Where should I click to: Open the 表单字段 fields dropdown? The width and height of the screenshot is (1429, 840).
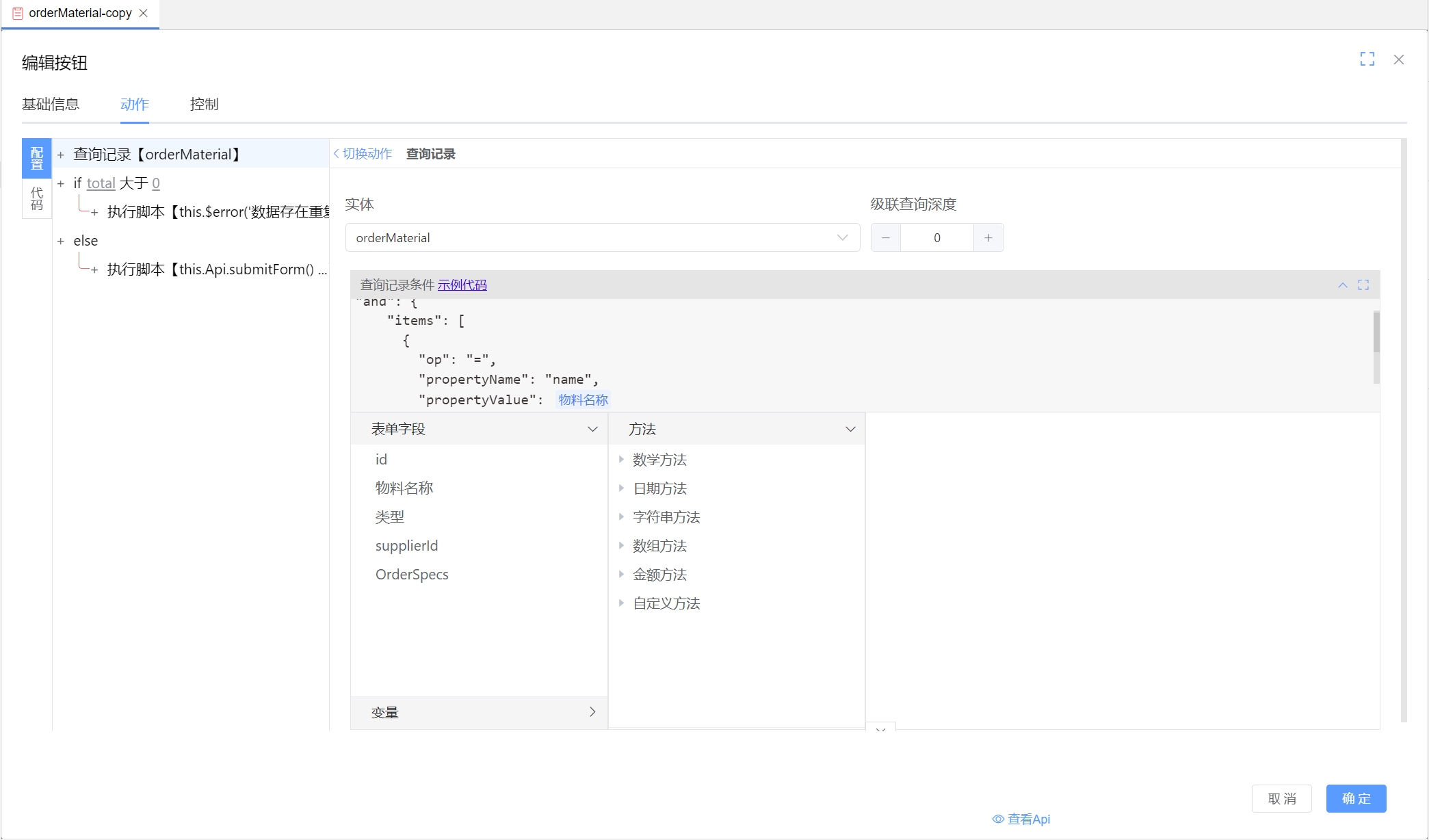pos(592,430)
